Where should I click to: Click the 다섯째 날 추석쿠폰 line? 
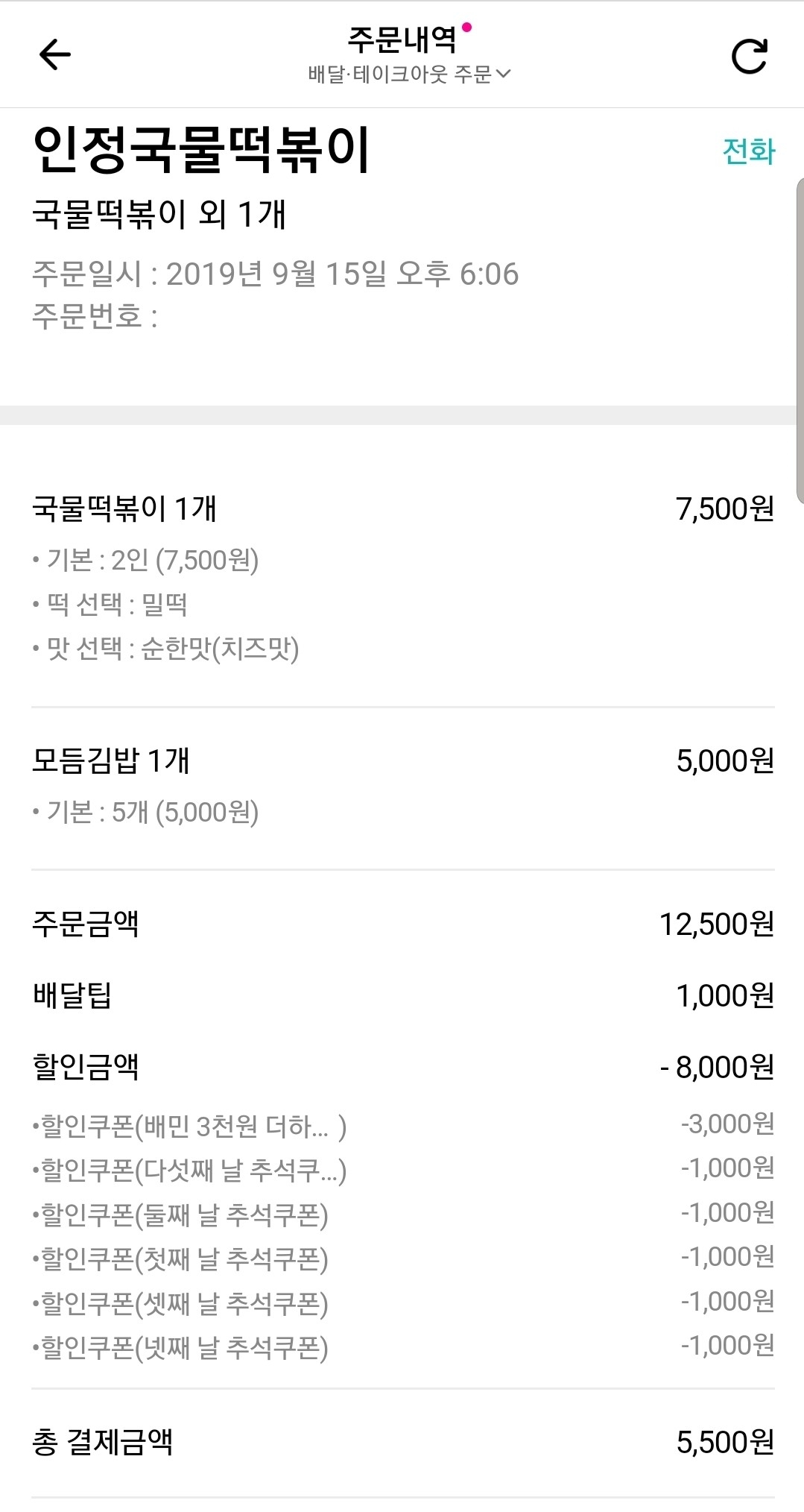coord(189,1171)
